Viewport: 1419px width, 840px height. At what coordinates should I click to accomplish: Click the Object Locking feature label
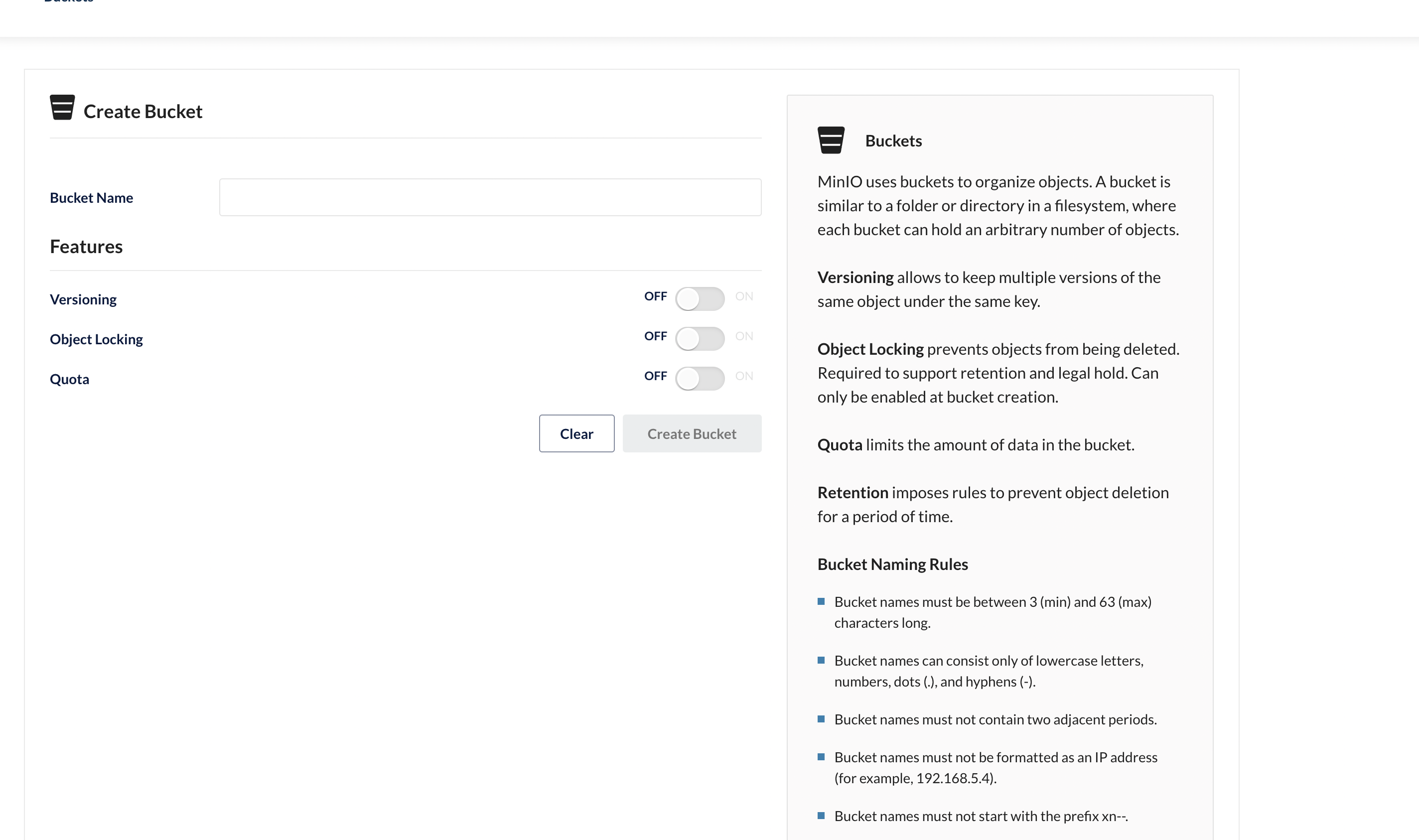point(96,340)
